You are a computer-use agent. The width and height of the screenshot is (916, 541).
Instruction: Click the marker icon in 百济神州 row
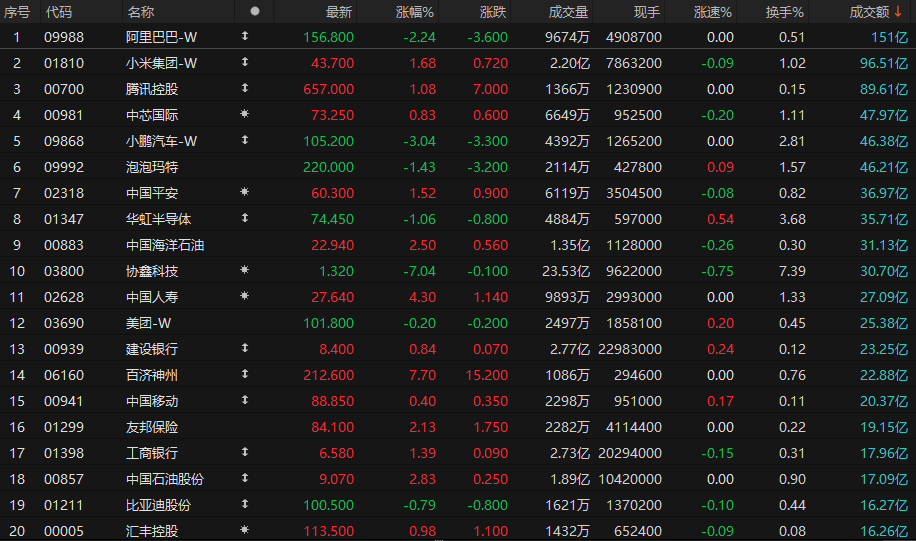pyautogui.click(x=245, y=373)
